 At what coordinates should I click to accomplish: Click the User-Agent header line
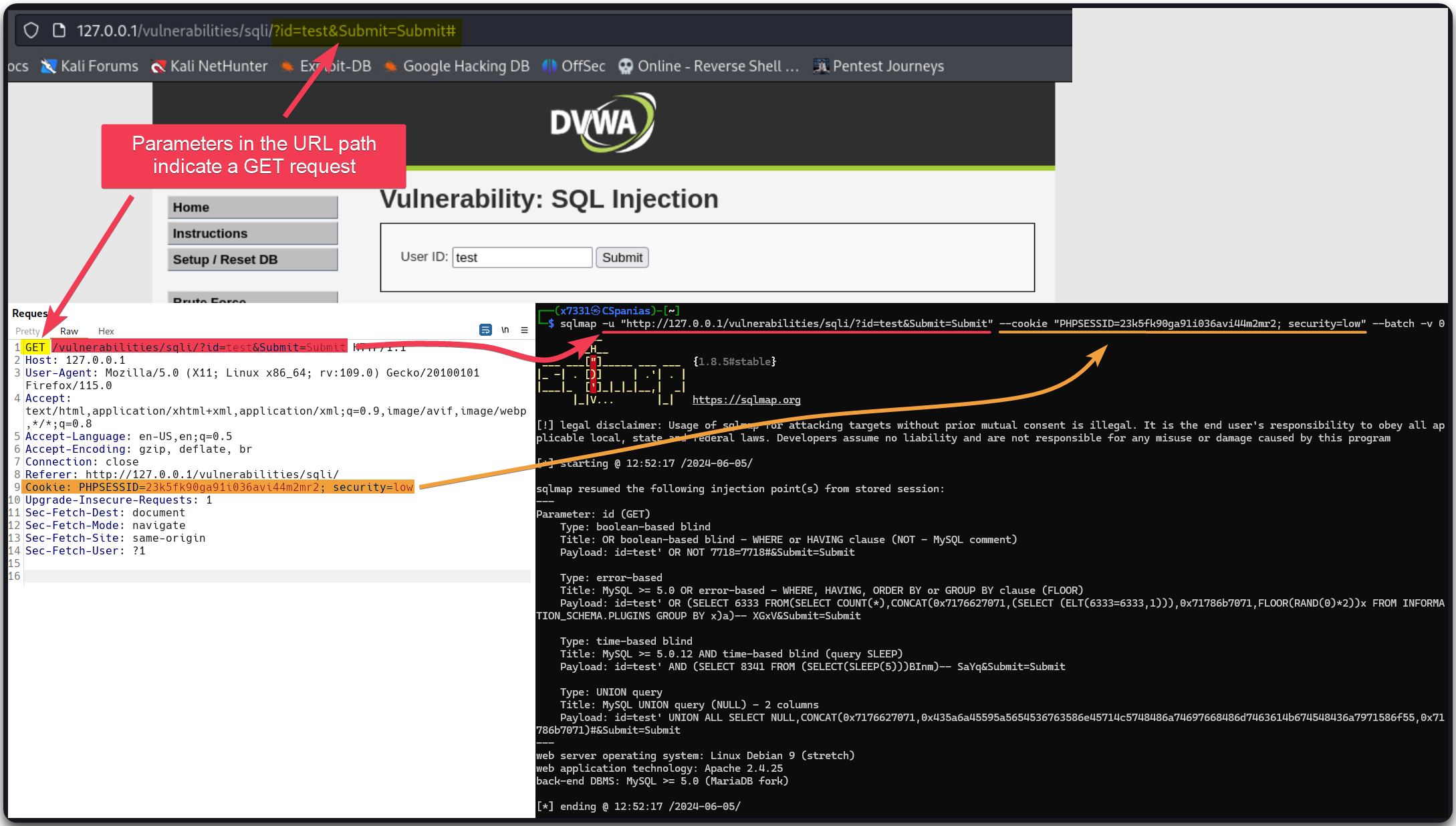click(x=252, y=379)
